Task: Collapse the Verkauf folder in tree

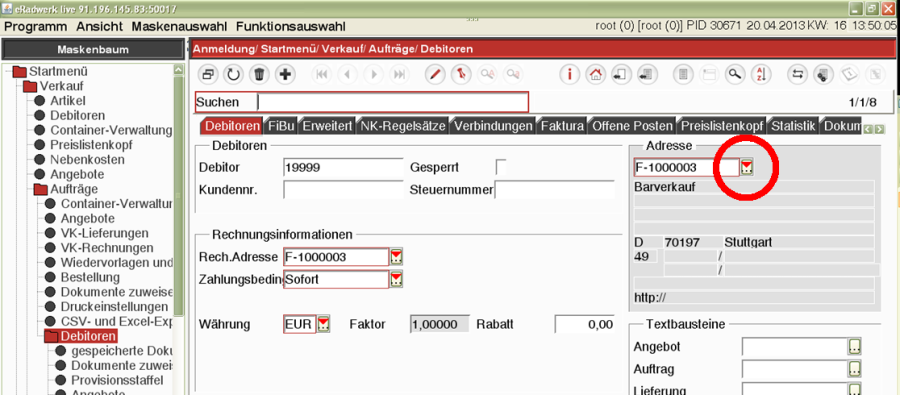Action: pyautogui.click(x=30, y=87)
